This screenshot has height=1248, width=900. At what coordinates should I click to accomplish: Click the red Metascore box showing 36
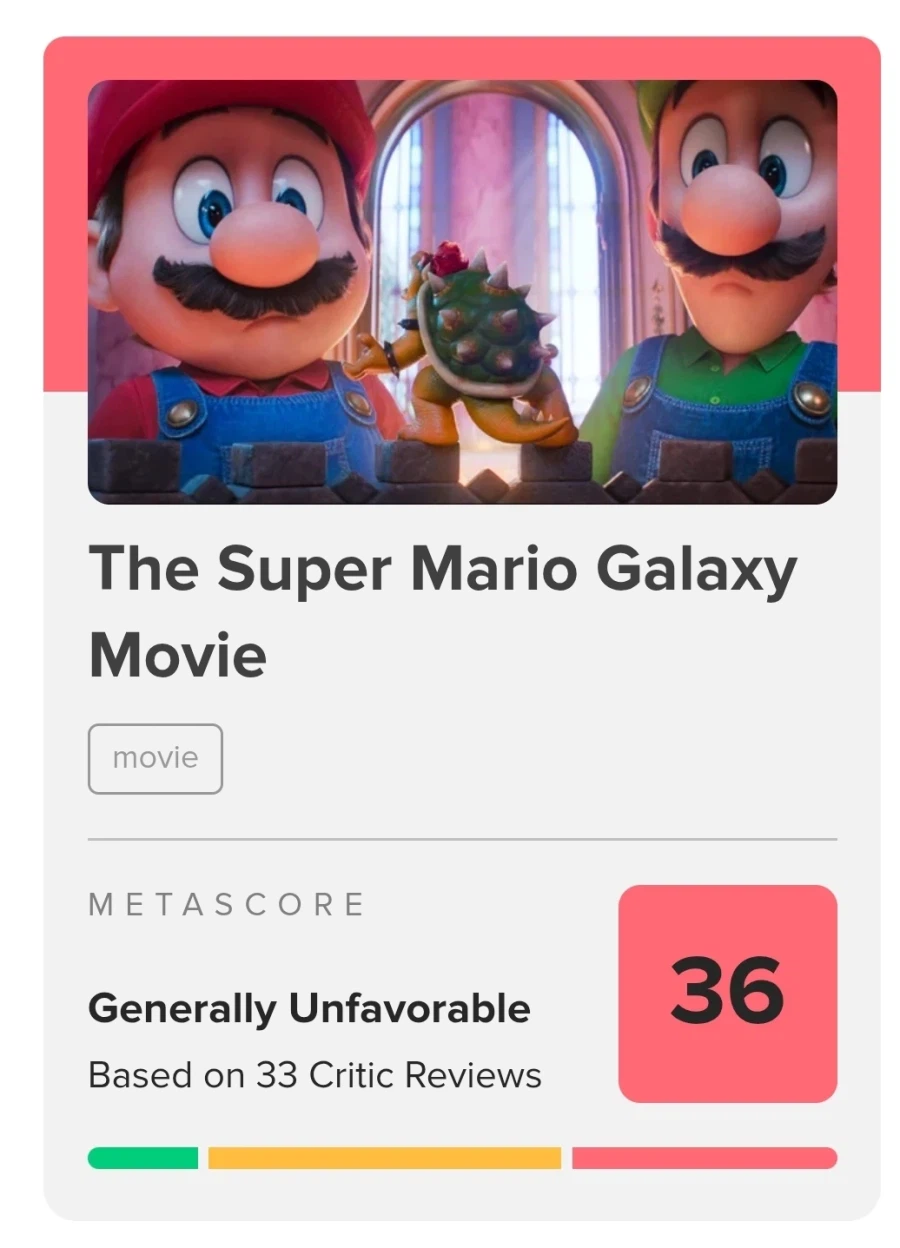727,993
